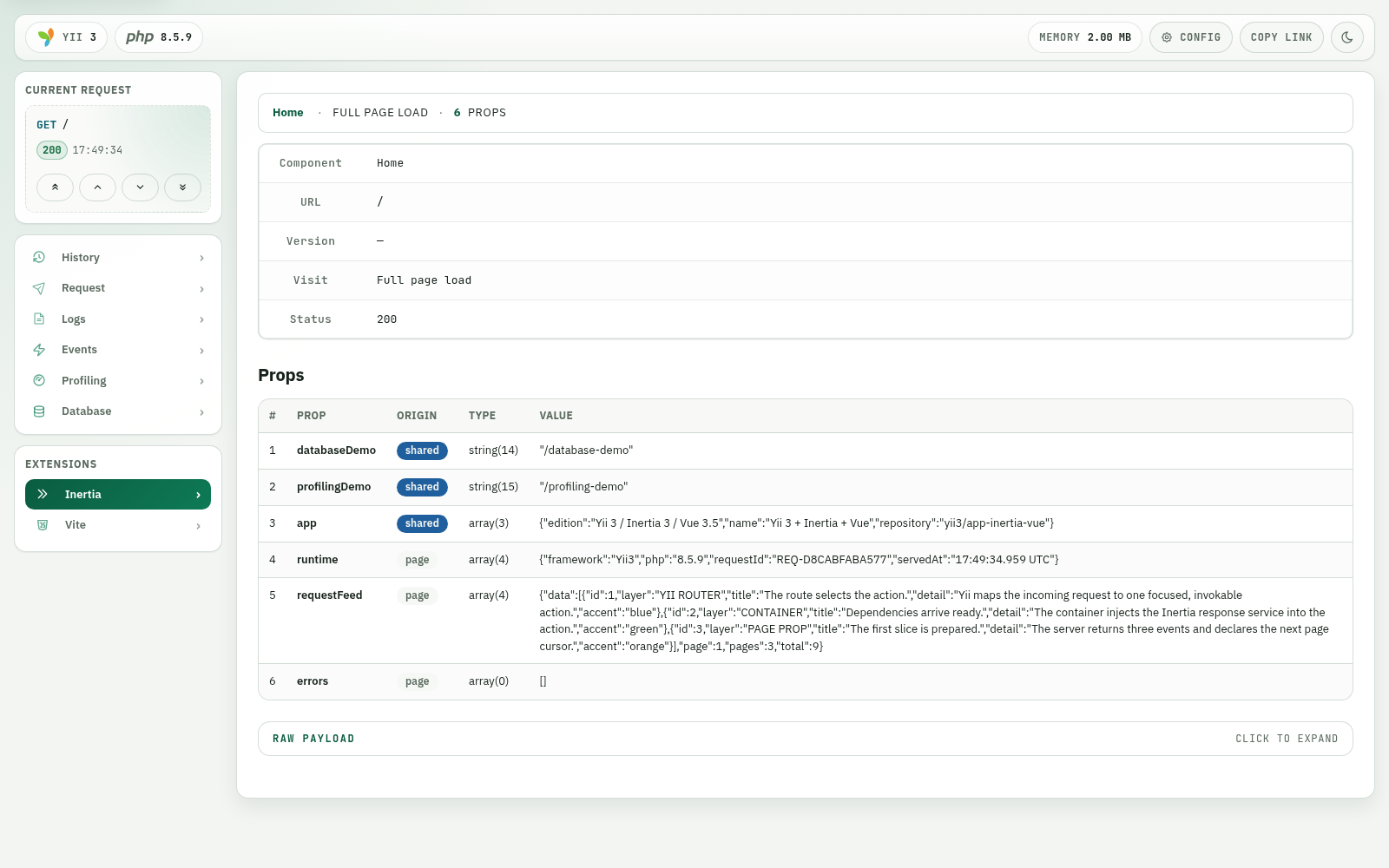This screenshot has height=868, width=1389.
Task: Click the array(0) type cell
Action: coord(489,681)
